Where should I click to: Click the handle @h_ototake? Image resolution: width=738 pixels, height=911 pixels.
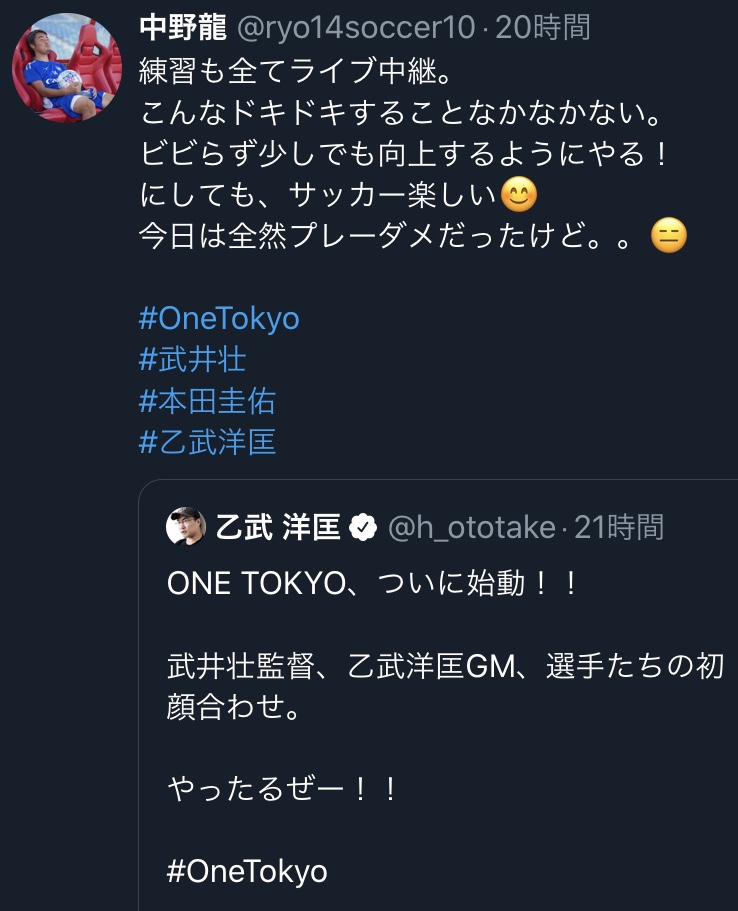[471, 527]
